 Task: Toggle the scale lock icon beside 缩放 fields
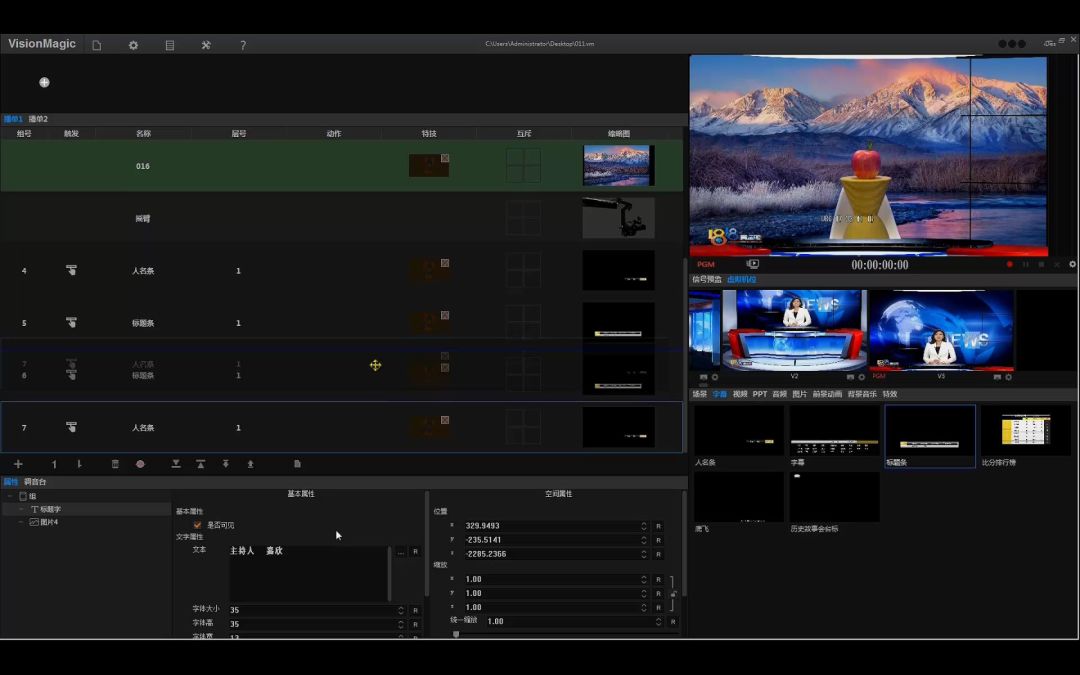(673, 594)
